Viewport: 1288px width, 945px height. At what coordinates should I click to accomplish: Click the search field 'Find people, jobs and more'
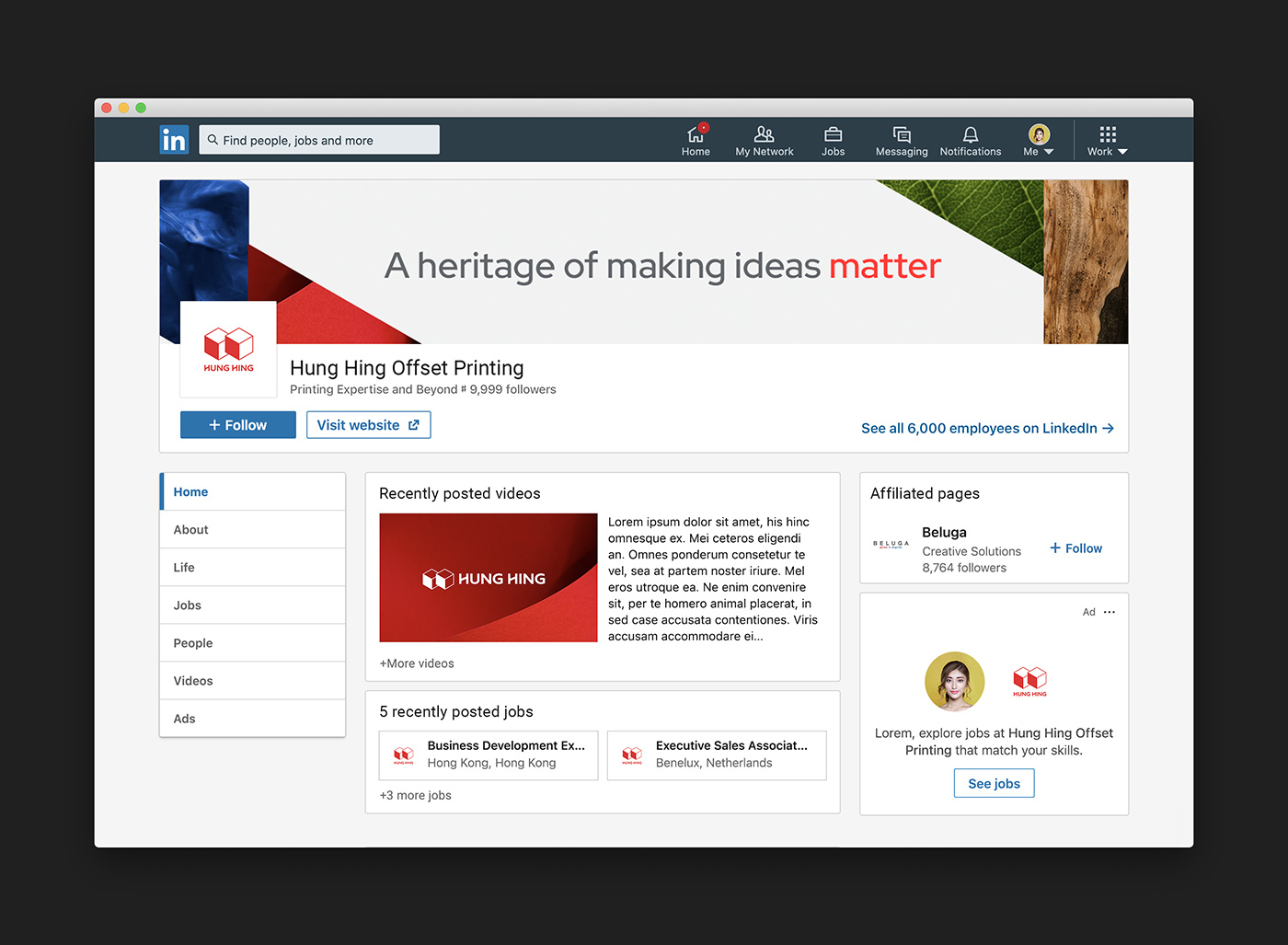tap(319, 140)
